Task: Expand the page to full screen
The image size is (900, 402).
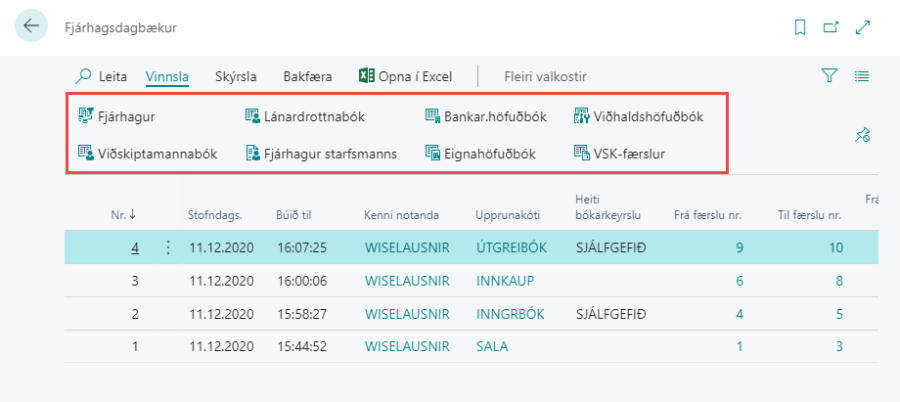Action: 863,28
